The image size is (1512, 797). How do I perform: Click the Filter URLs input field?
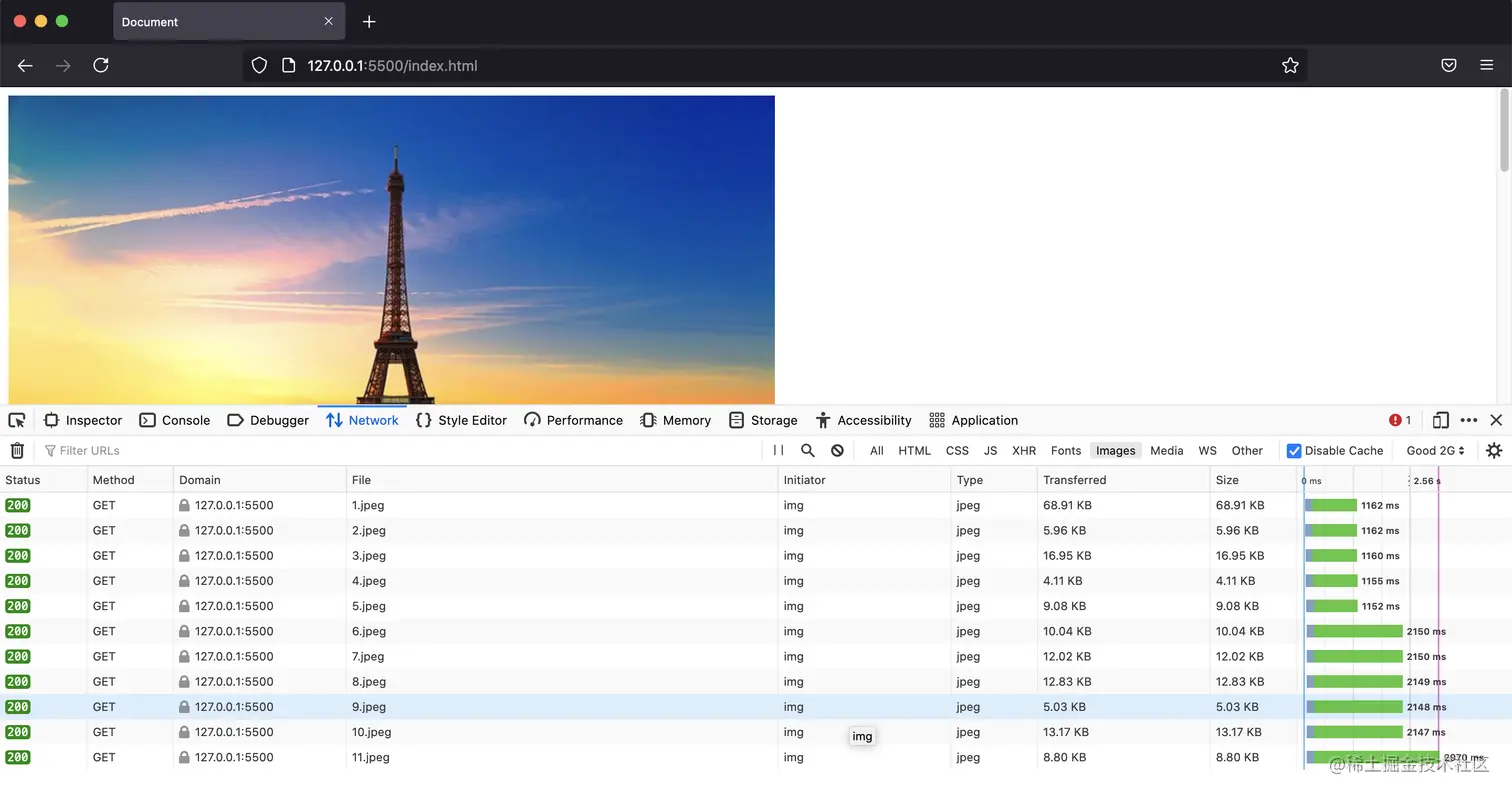point(400,450)
